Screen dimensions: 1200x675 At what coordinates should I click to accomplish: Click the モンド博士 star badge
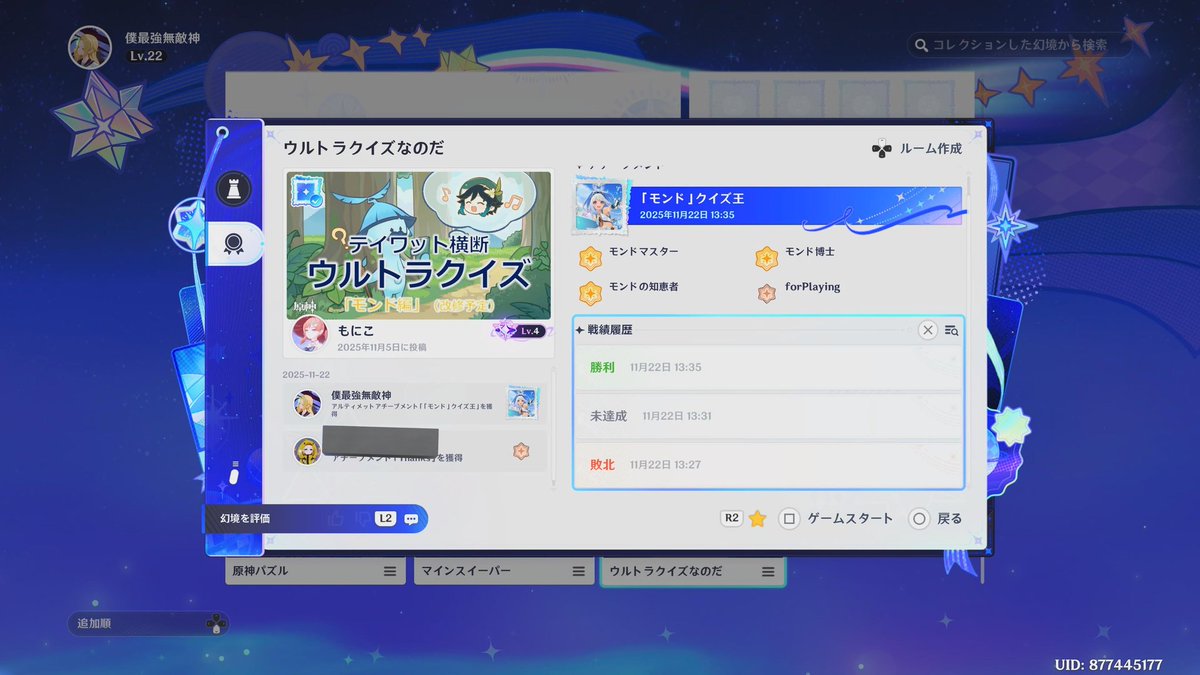point(766,257)
